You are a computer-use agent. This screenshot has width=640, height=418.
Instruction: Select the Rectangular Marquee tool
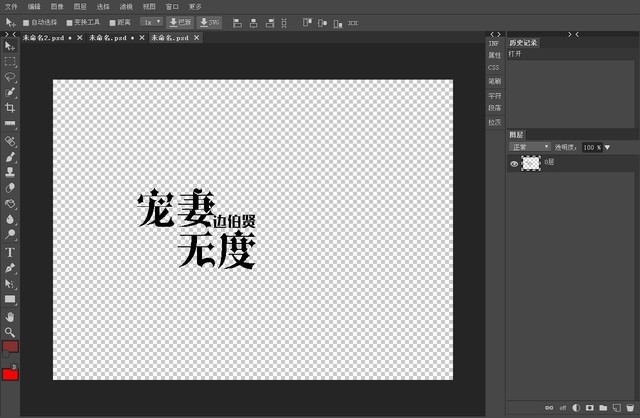[x=10, y=61]
